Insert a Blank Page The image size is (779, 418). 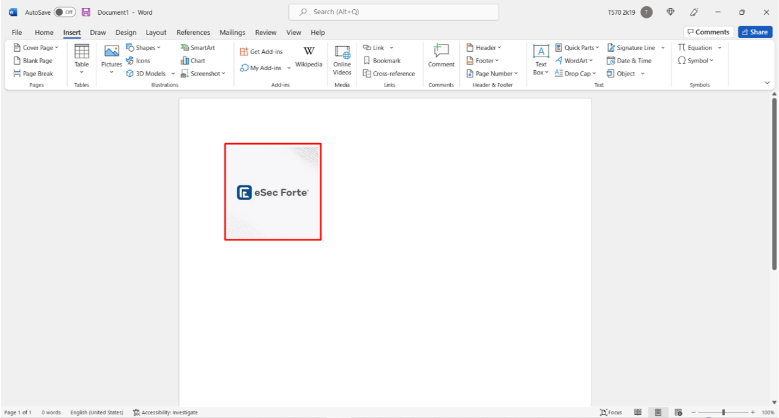(33, 61)
